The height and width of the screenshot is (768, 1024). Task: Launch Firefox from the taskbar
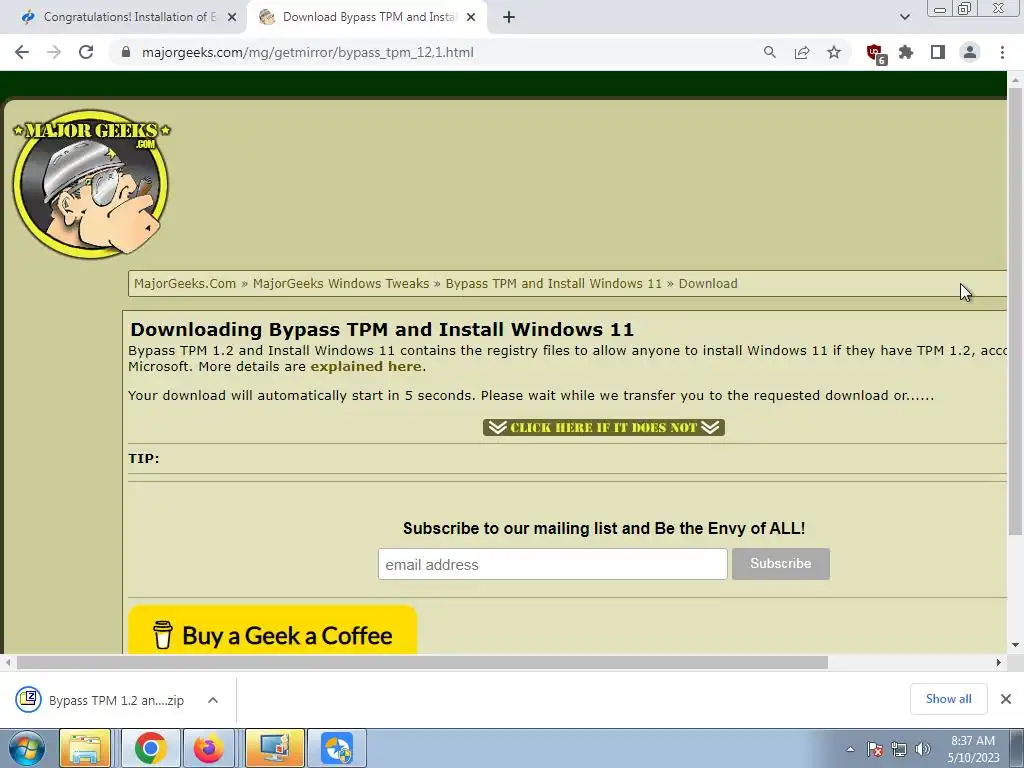tap(209, 748)
